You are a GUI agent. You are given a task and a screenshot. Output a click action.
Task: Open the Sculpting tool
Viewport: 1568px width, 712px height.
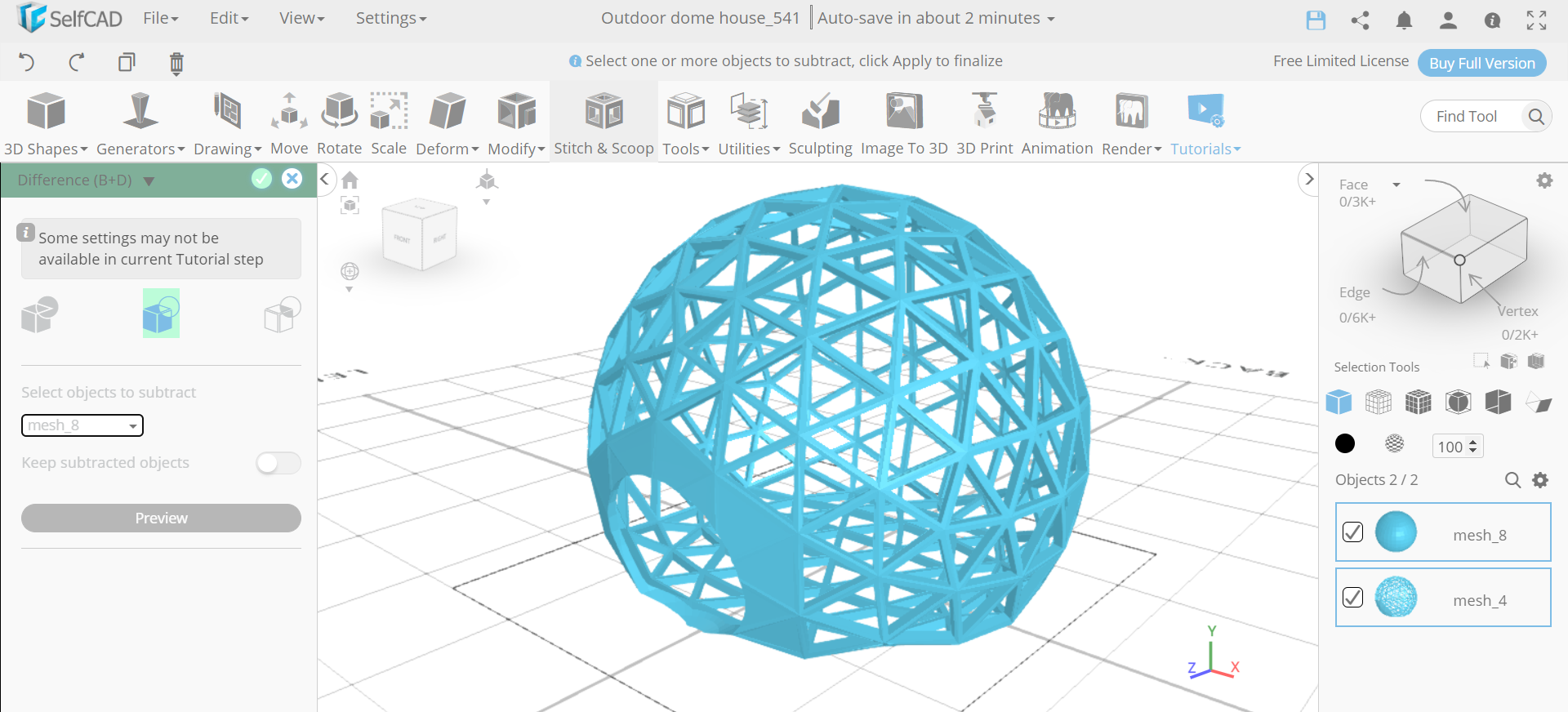coord(820,123)
